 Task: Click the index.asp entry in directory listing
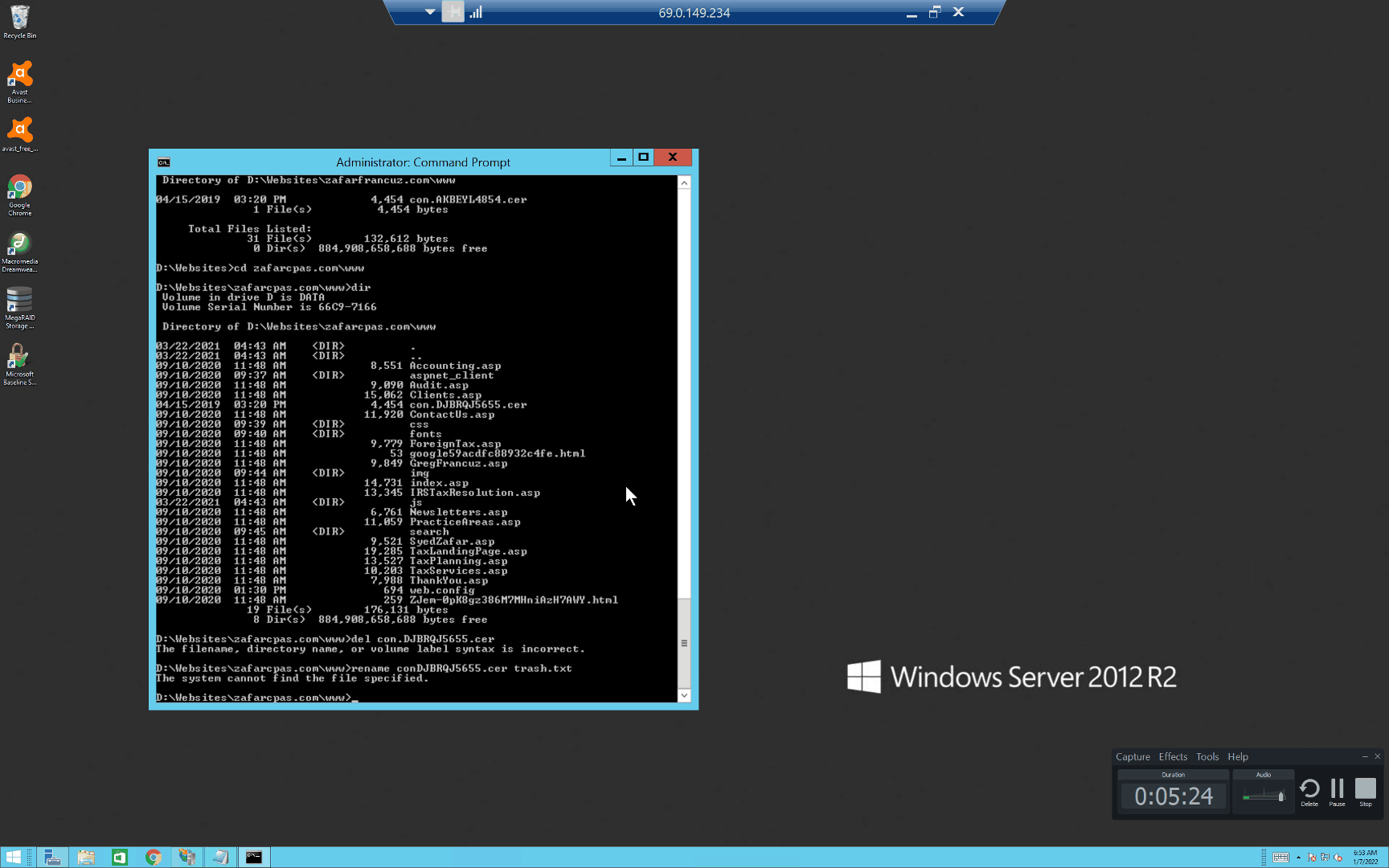tap(439, 483)
